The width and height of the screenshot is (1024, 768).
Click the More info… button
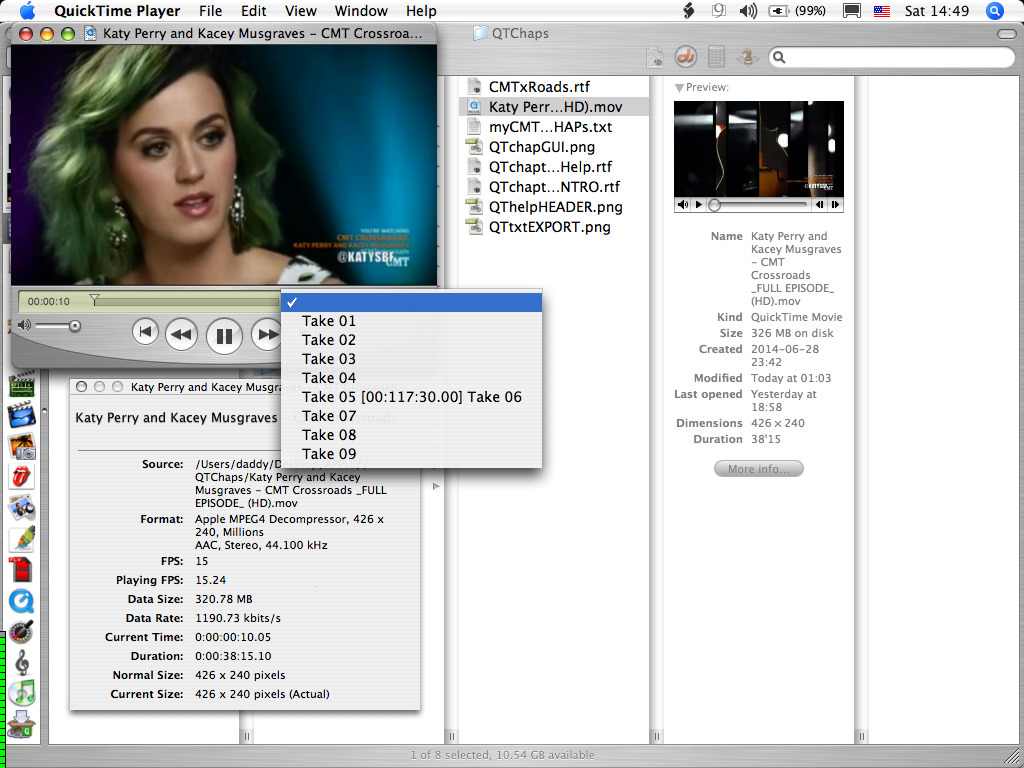758,469
